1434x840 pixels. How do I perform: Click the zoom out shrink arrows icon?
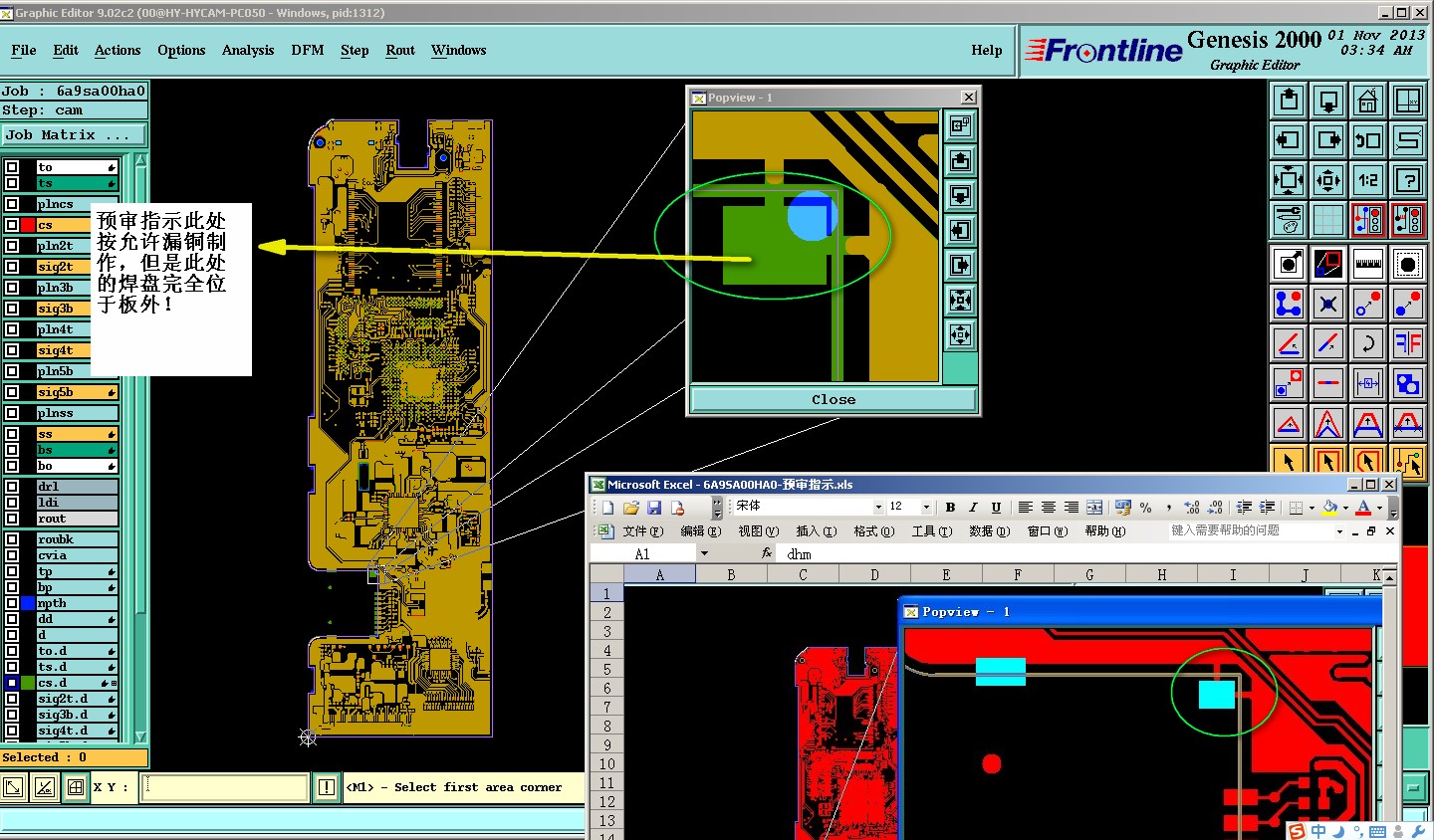(1328, 180)
